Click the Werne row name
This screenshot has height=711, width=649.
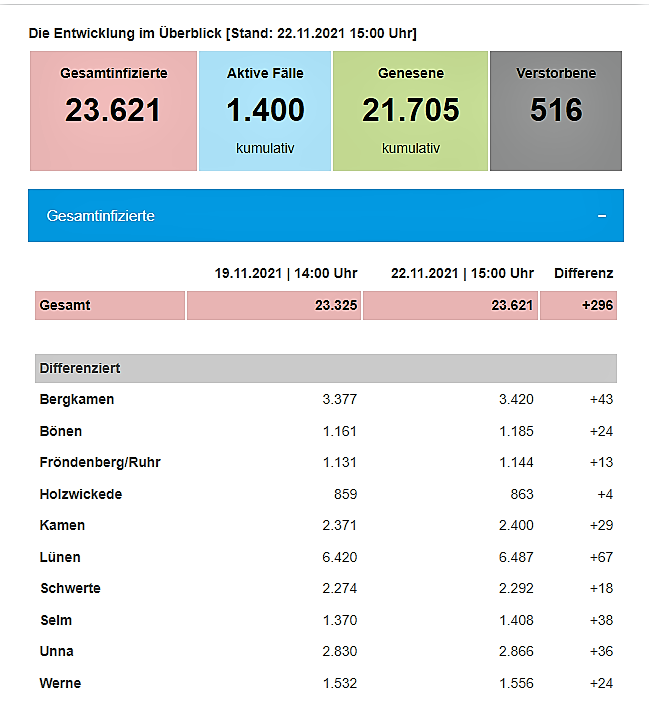click(x=60, y=683)
